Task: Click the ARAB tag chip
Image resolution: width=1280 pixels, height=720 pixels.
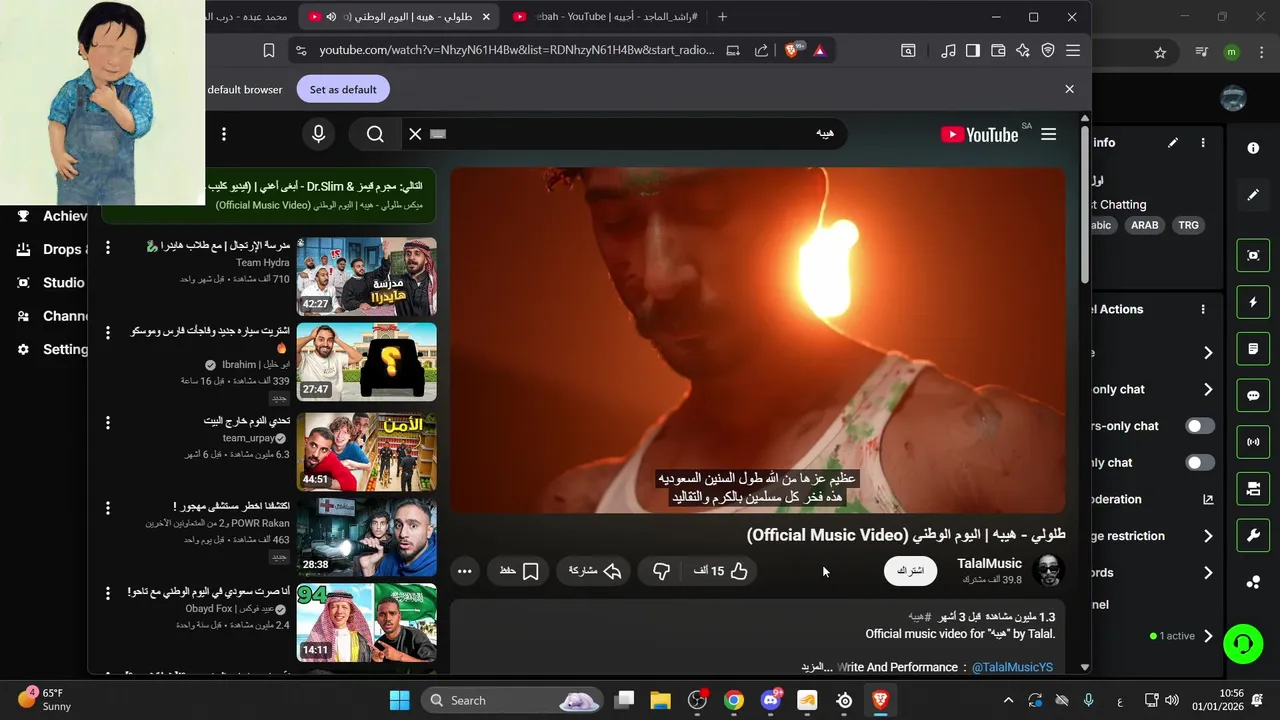Action: (1144, 225)
